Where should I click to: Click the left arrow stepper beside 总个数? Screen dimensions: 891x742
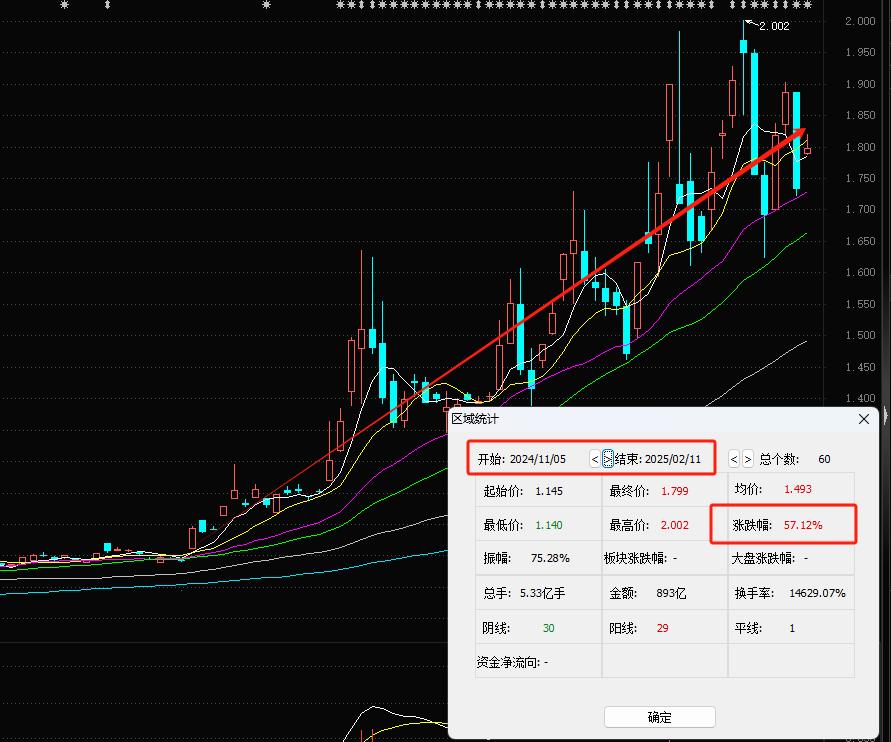coord(733,458)
